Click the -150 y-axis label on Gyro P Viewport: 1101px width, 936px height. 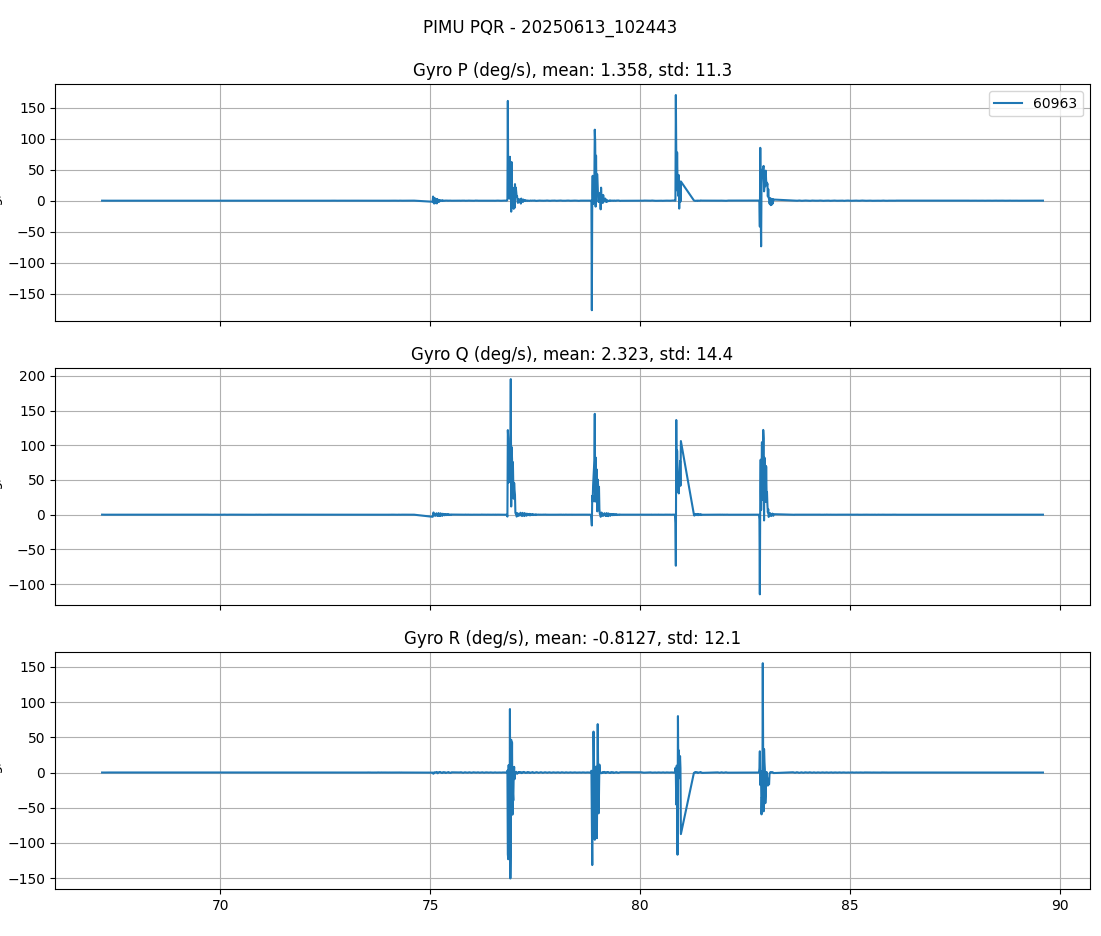[x=27, y=294]
